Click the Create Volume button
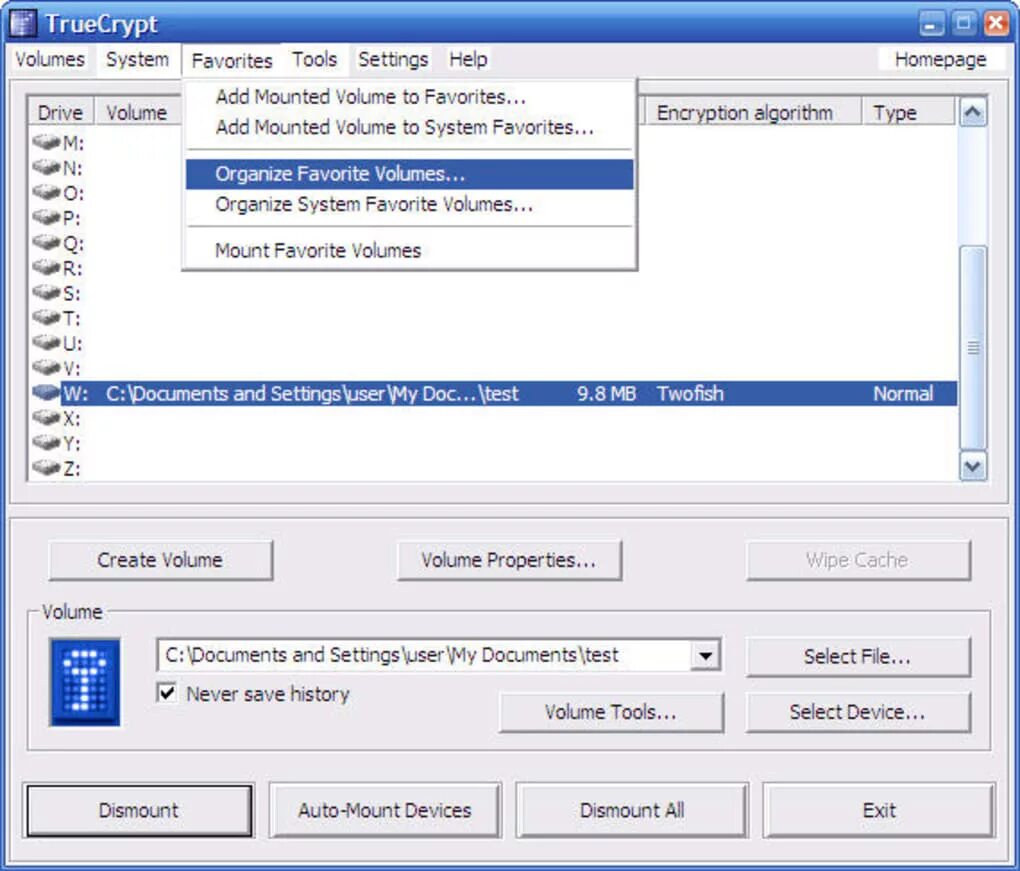 [161, 560]
